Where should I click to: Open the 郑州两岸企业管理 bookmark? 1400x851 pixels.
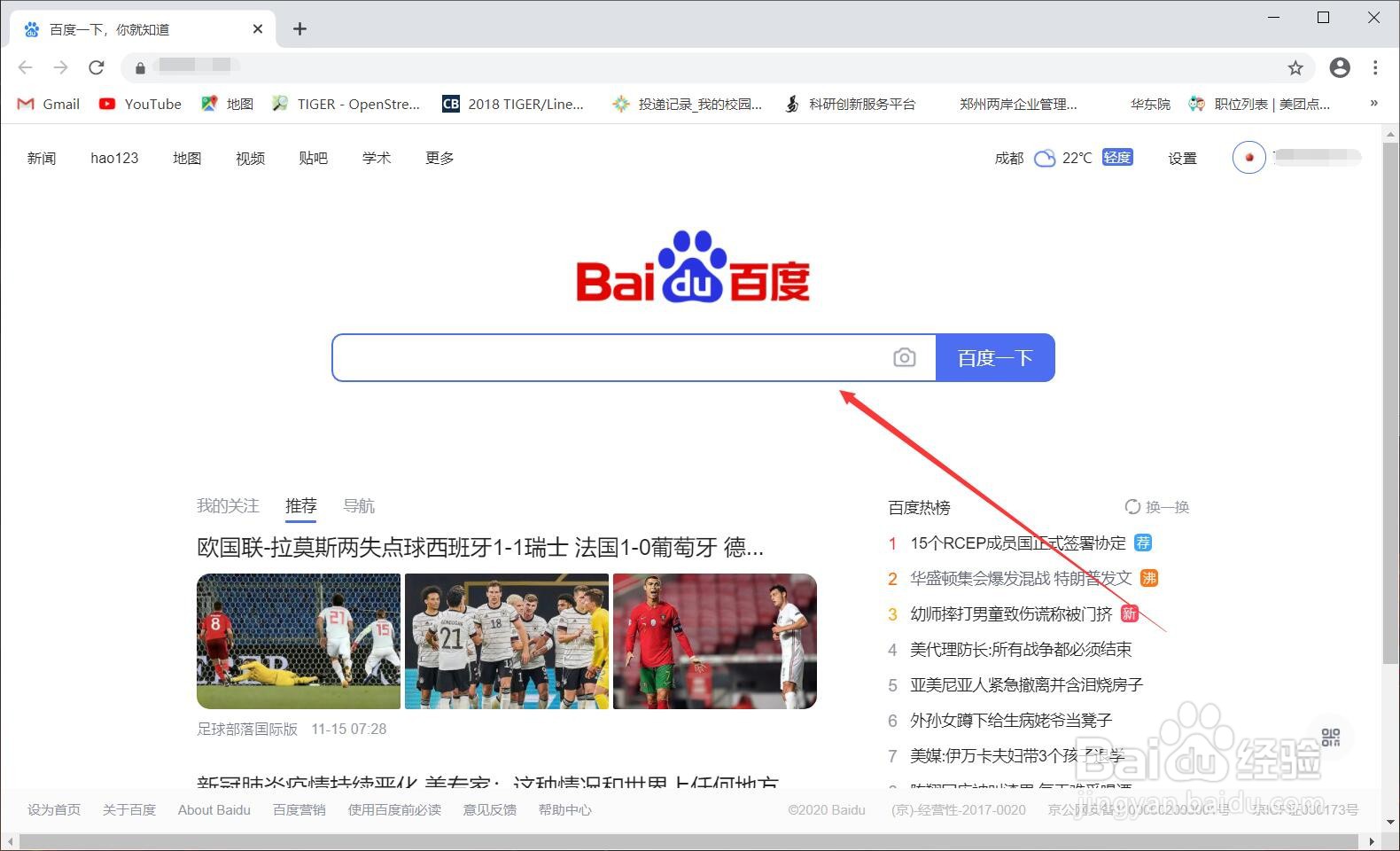click(1018, 104)
